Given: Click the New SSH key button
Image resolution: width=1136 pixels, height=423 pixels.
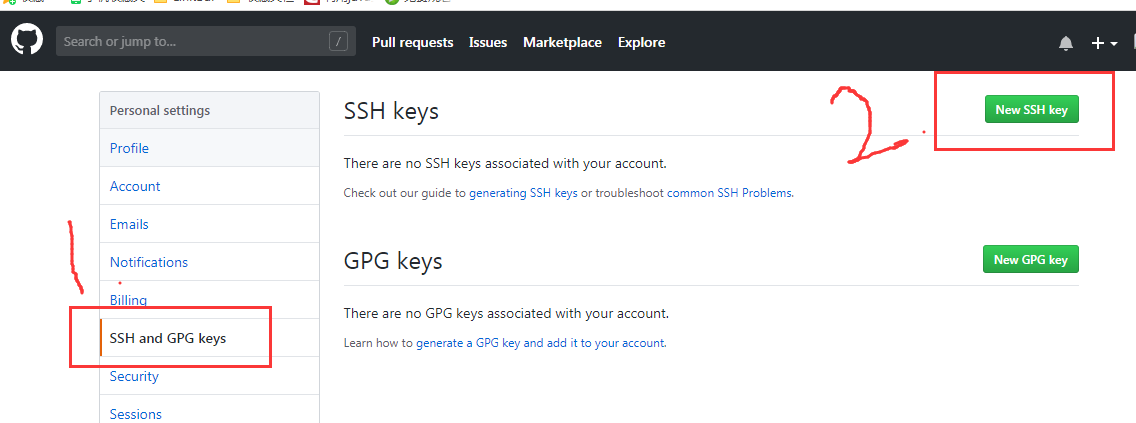Looking at the screenshot, I should pyautogui.click(x=1031, y=110).
